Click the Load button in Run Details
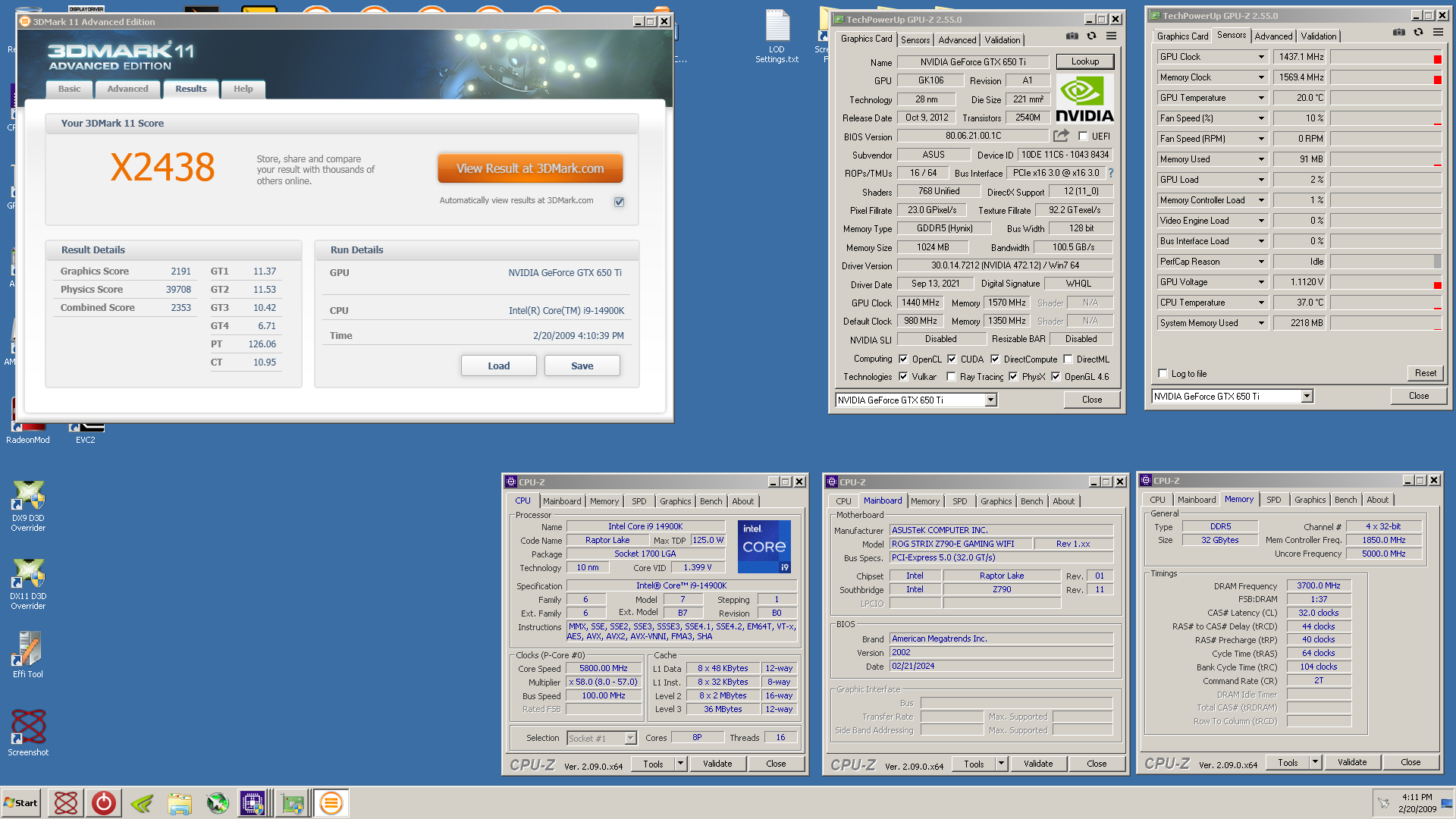This screenshot has width=1456, height=819. (499, 366)
